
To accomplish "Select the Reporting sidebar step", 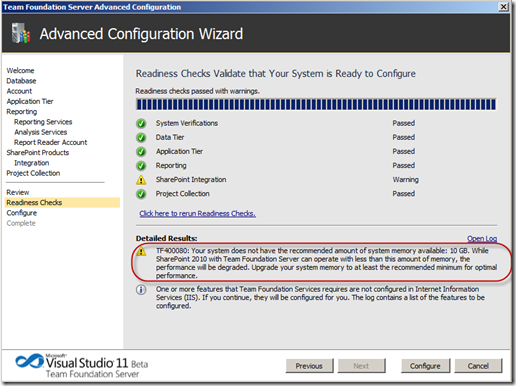I will 22,112.
